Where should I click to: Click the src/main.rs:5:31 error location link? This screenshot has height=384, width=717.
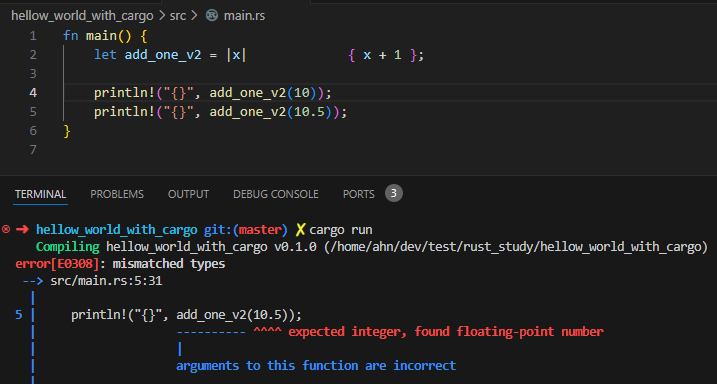(x=106, y=281)
